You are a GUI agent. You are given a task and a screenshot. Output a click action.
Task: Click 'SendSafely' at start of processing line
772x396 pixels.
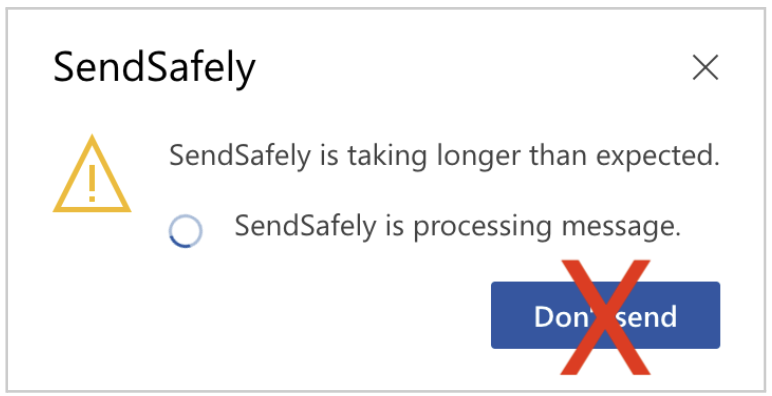coord(305,226)
